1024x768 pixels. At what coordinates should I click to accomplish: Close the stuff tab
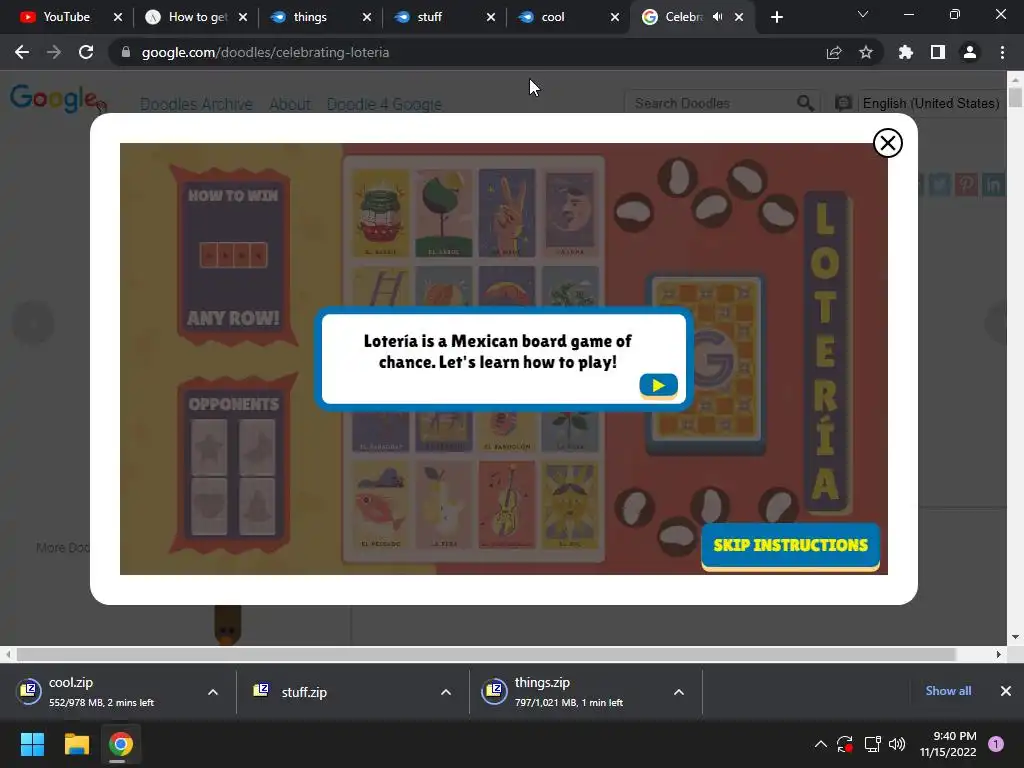(x=490, y=17)
